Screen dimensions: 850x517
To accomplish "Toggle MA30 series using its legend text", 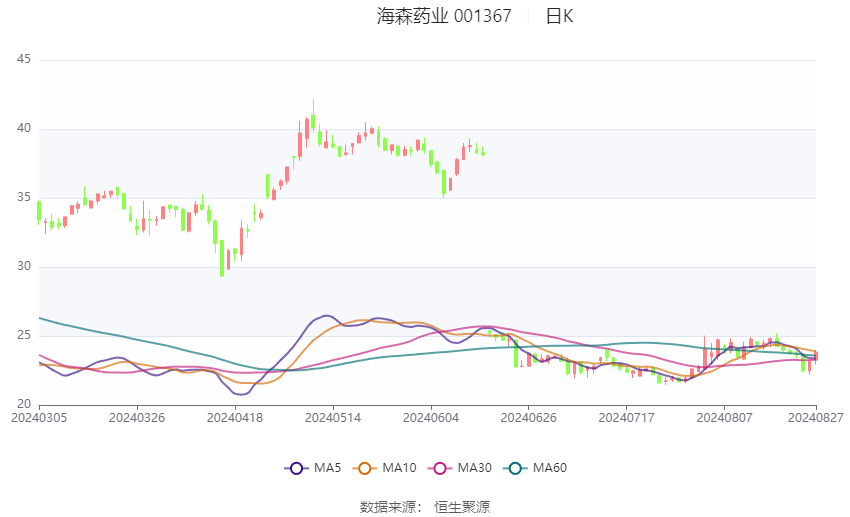I will (474, 467).
